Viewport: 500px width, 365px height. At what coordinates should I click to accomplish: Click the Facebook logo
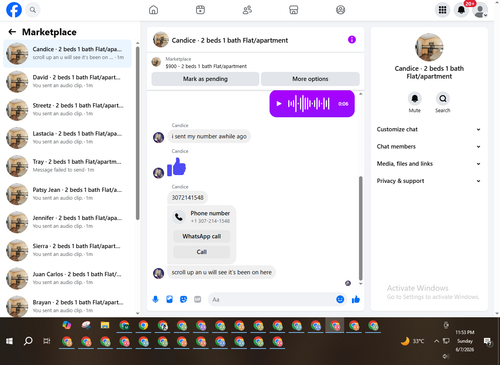pyautogui.click(x=14, y=10)
